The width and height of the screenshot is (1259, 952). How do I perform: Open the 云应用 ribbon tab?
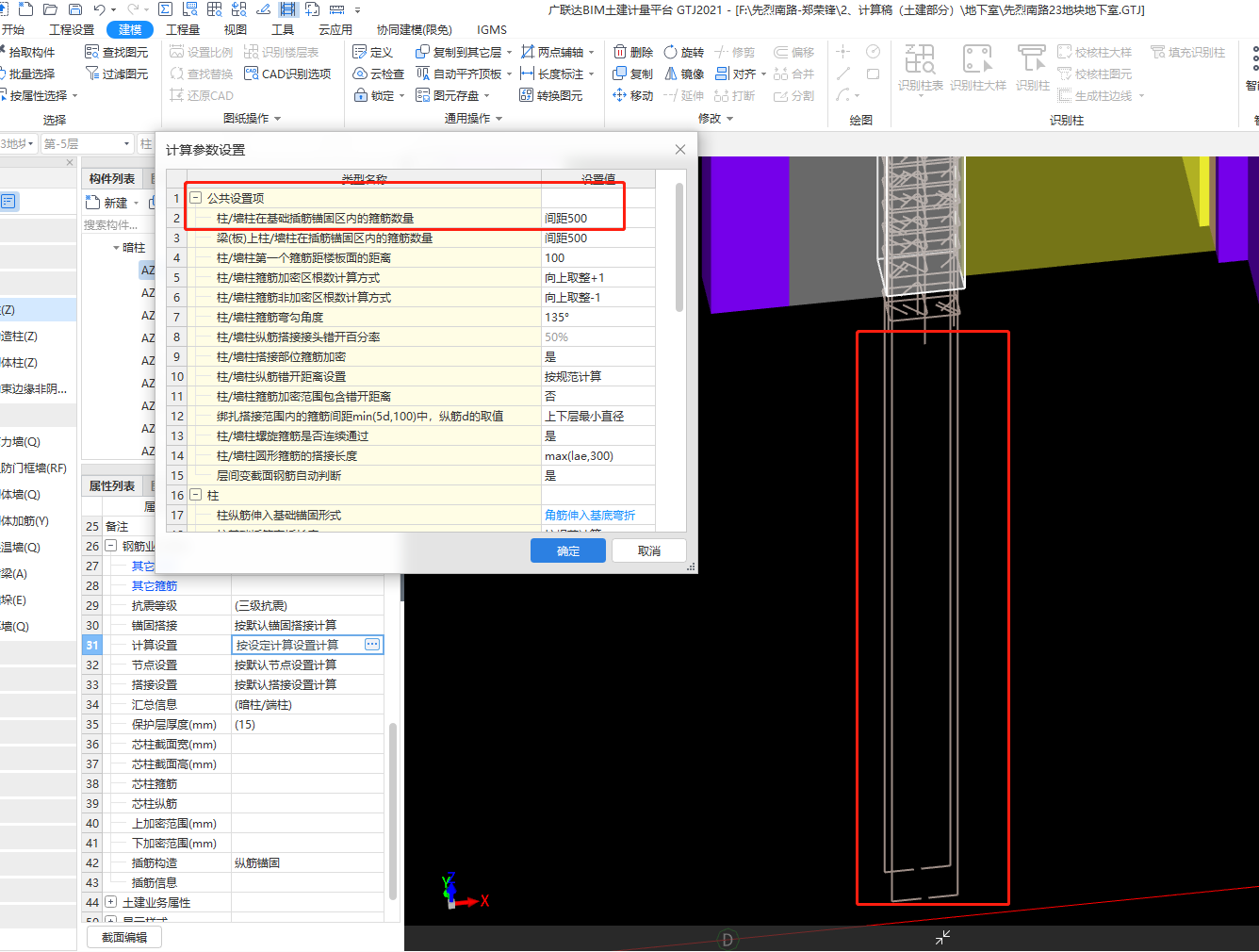point(335,29)
